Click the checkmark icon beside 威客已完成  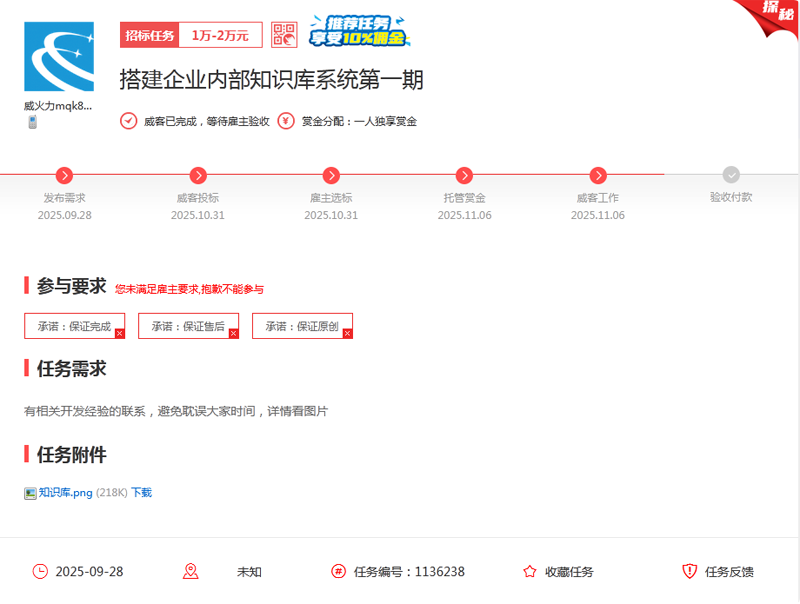click(x=128, y=120)
